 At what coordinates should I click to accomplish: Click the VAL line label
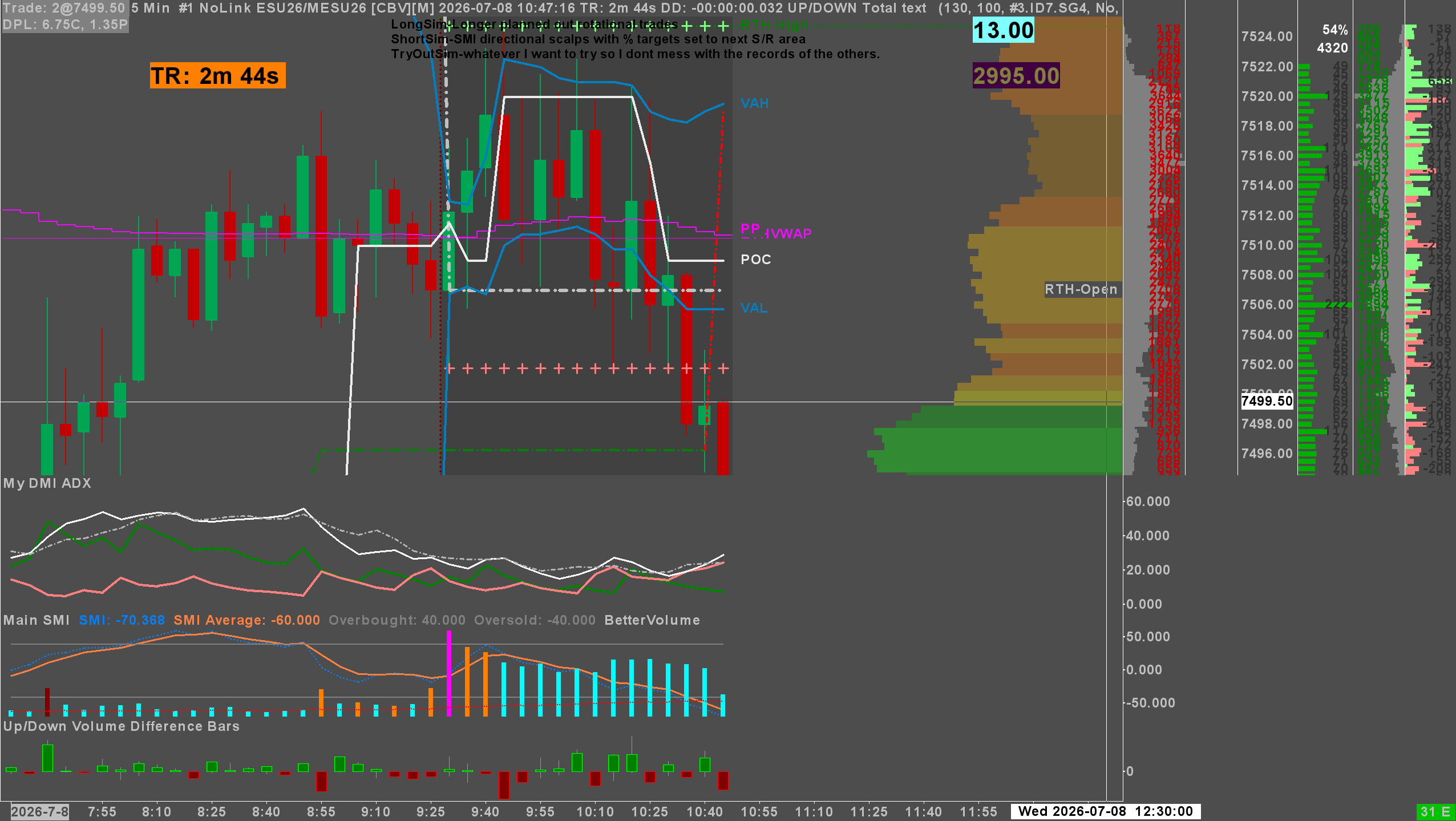[754, 308]
